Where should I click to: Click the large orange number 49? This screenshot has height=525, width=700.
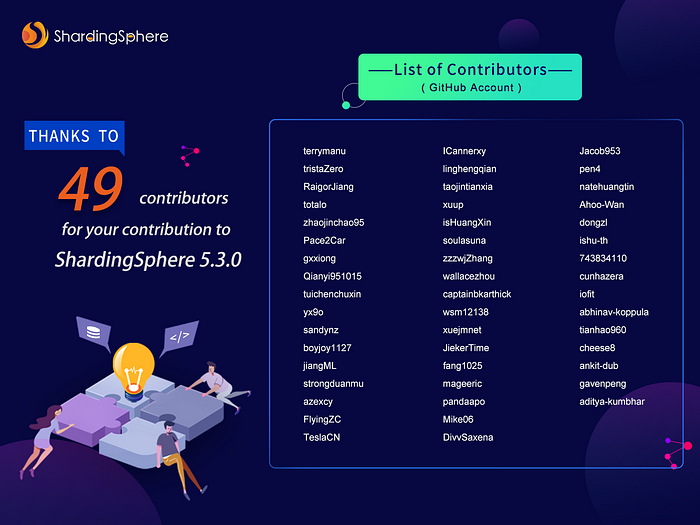click(90, 190)
